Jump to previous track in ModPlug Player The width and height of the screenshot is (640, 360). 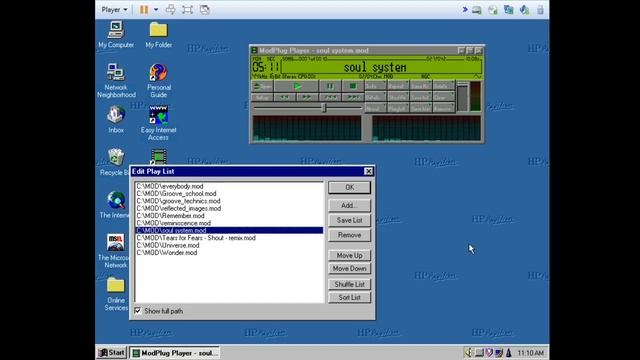click(330, 98)
